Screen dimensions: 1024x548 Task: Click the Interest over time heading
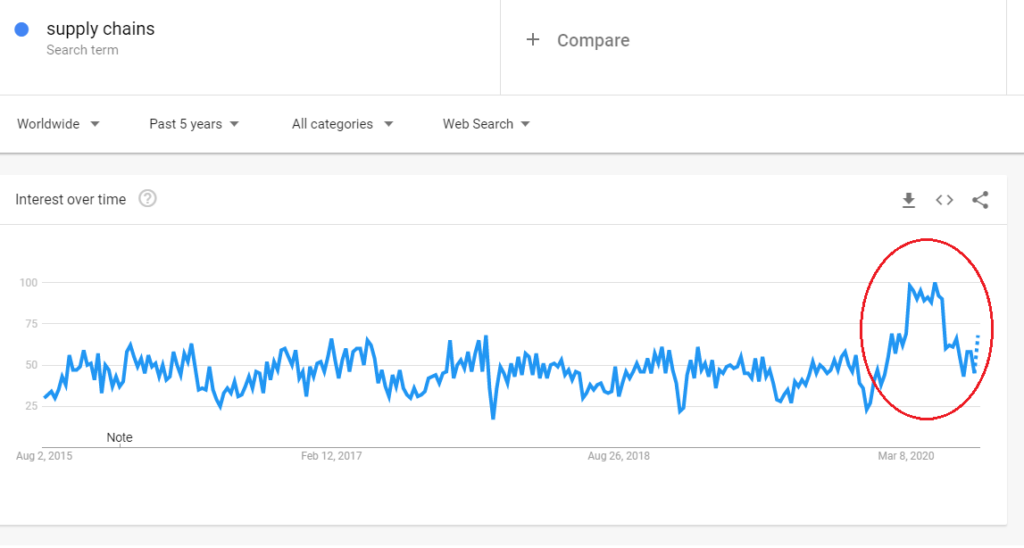point(71,200)
